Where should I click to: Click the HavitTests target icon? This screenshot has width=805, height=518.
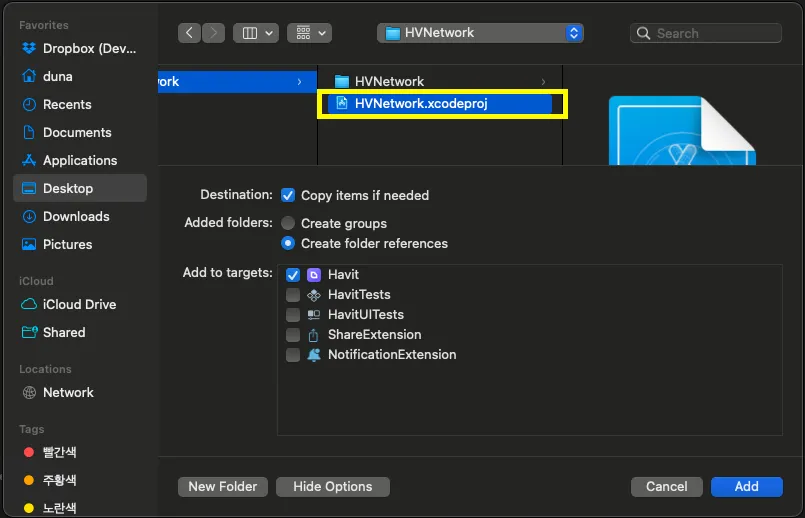tap(314, 295)
